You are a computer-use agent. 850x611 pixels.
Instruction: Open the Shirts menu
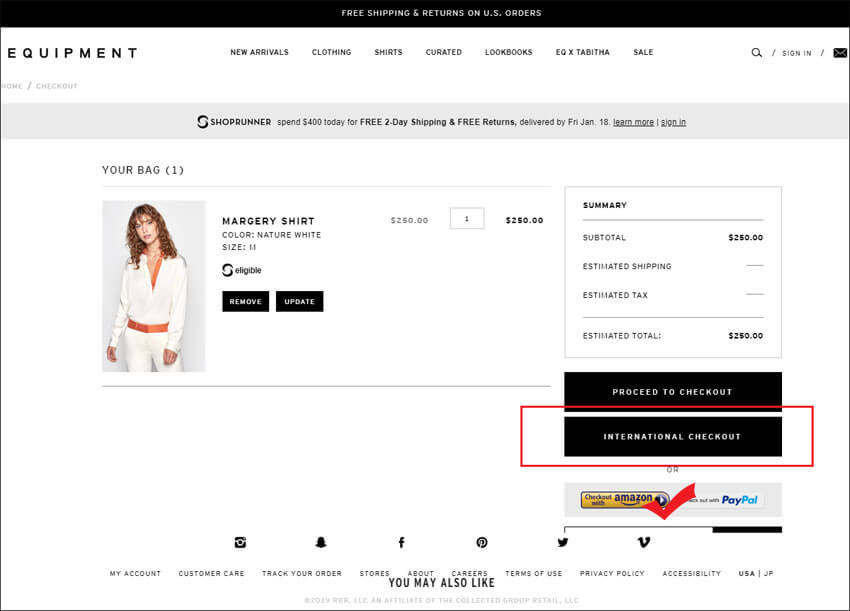click(x=388, y=52)
